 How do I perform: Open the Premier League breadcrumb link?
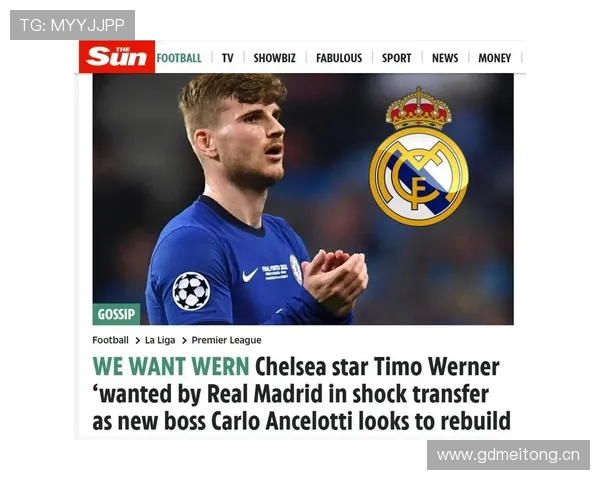pyautogui.click(x=226, y=340)
